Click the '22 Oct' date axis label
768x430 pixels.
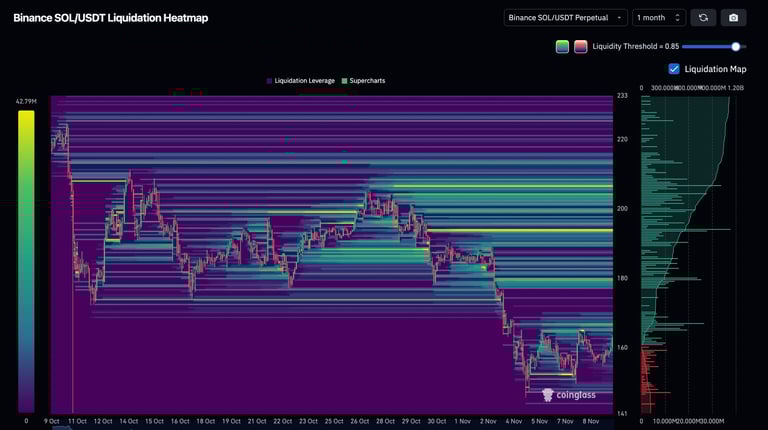[283, 421]
